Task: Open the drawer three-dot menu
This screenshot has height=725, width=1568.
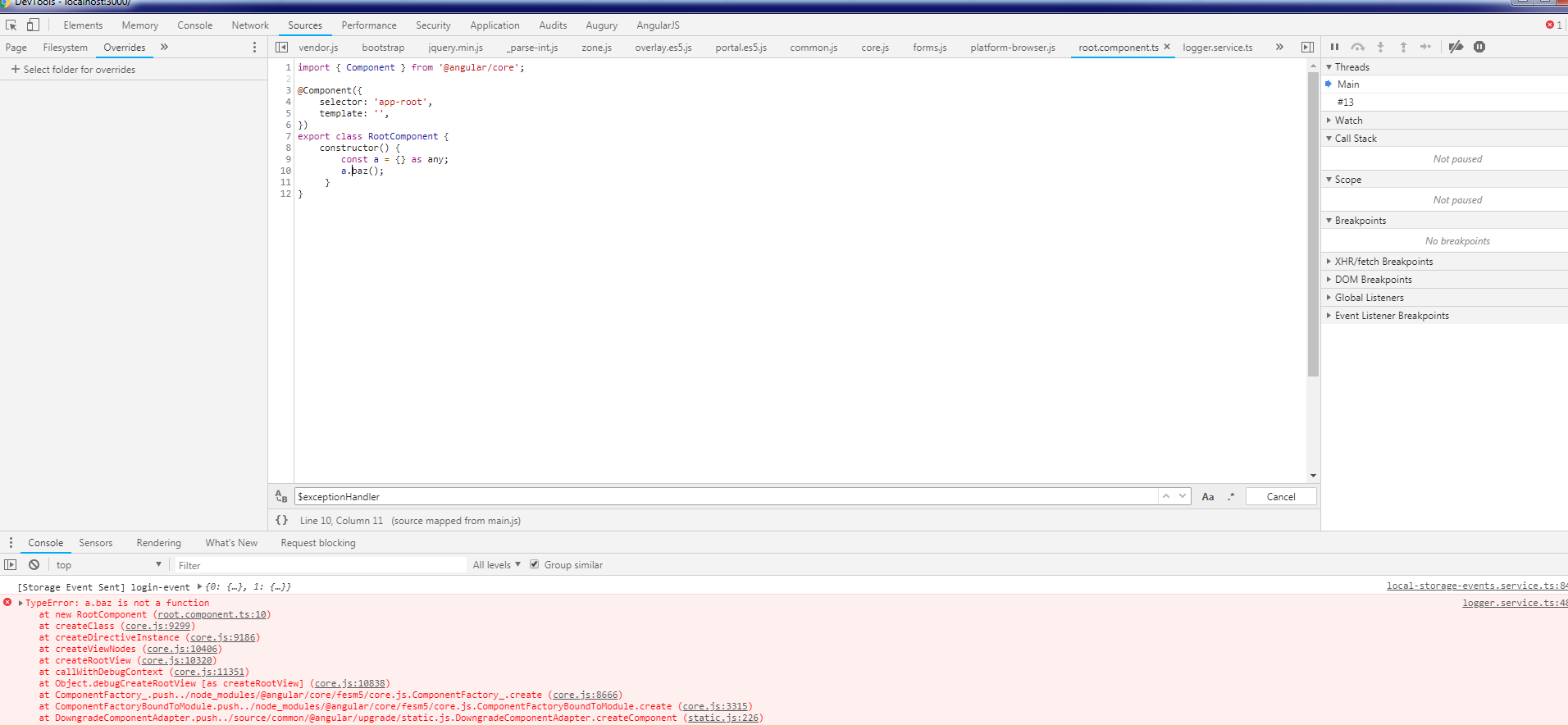Action: pyautogui.click(x=11, y=543)
